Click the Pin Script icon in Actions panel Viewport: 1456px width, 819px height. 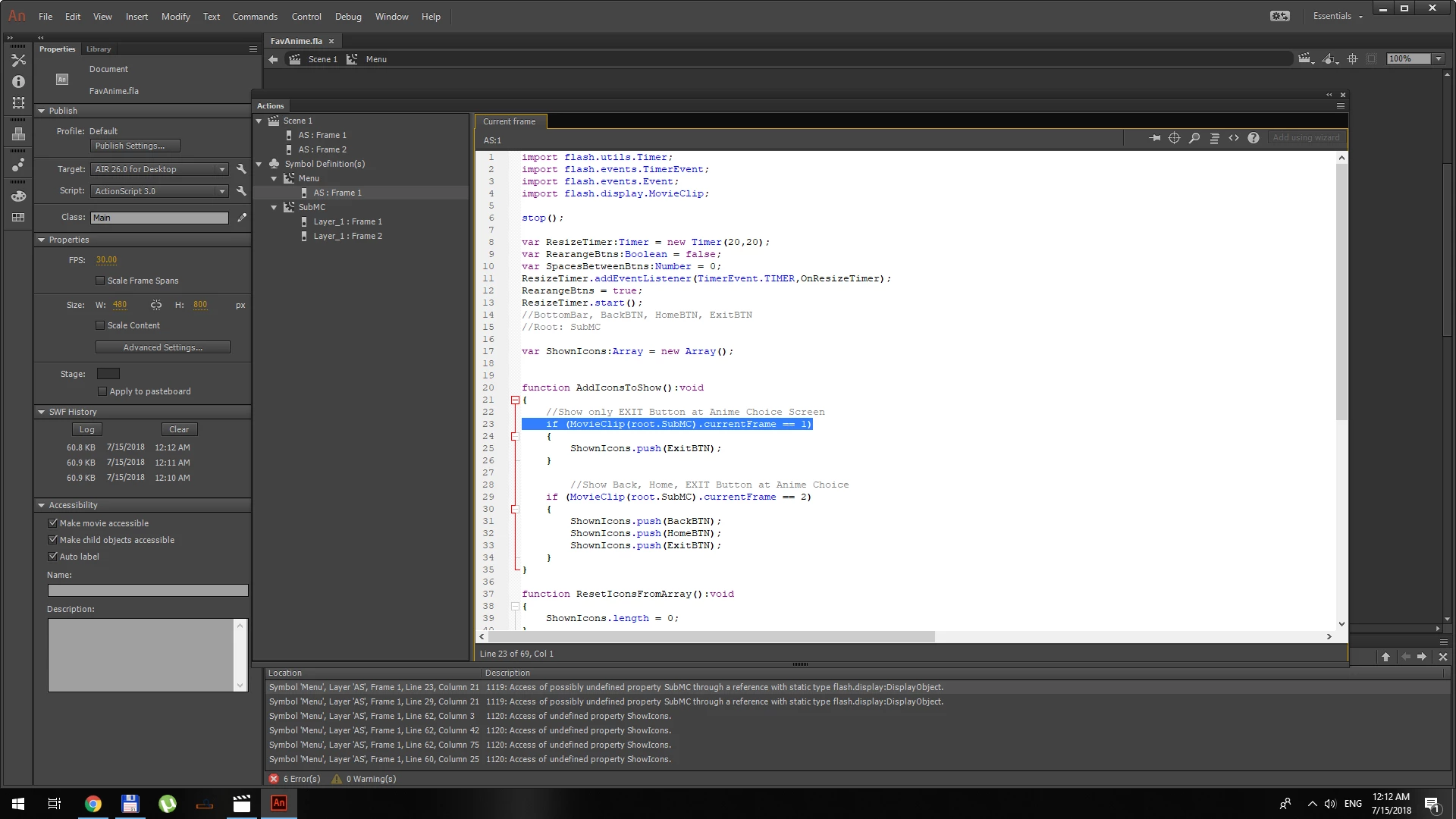[x=1154, y=138]
